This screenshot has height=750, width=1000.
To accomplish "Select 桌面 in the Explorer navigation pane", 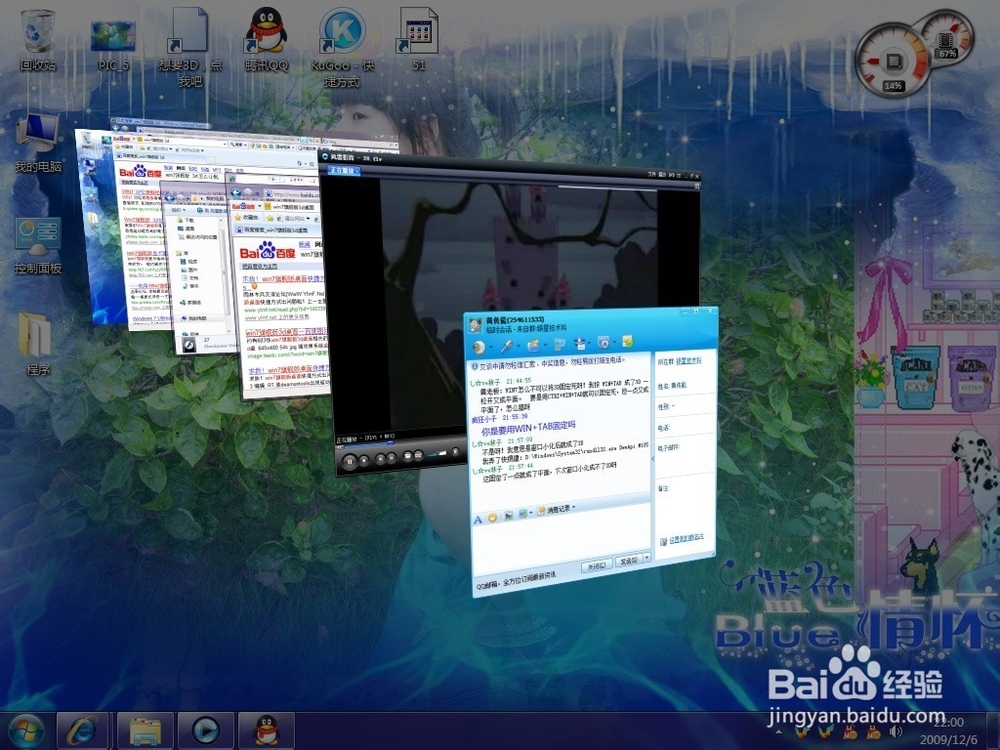I will [x=185, y=228].
